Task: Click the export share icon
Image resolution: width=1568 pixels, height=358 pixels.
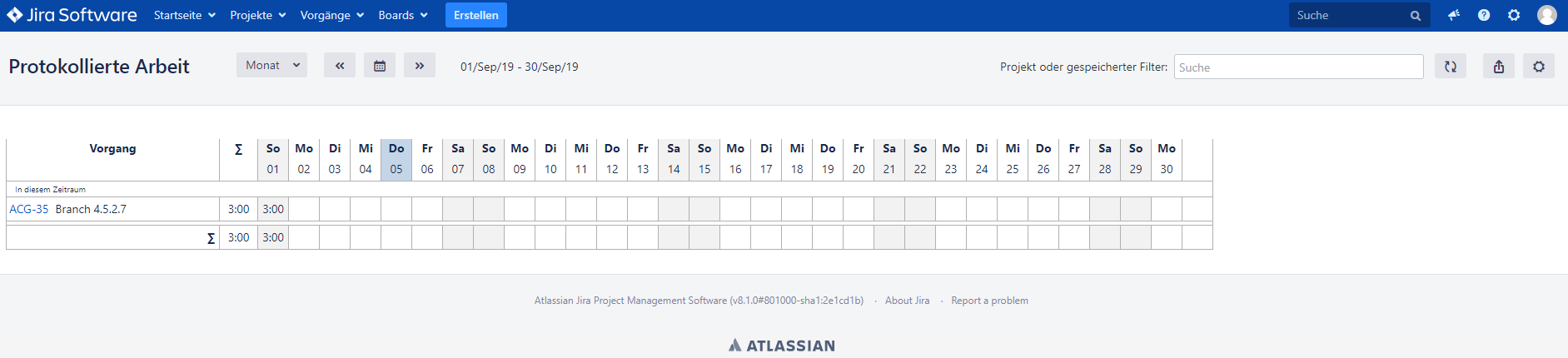Action: (1499, 67)
